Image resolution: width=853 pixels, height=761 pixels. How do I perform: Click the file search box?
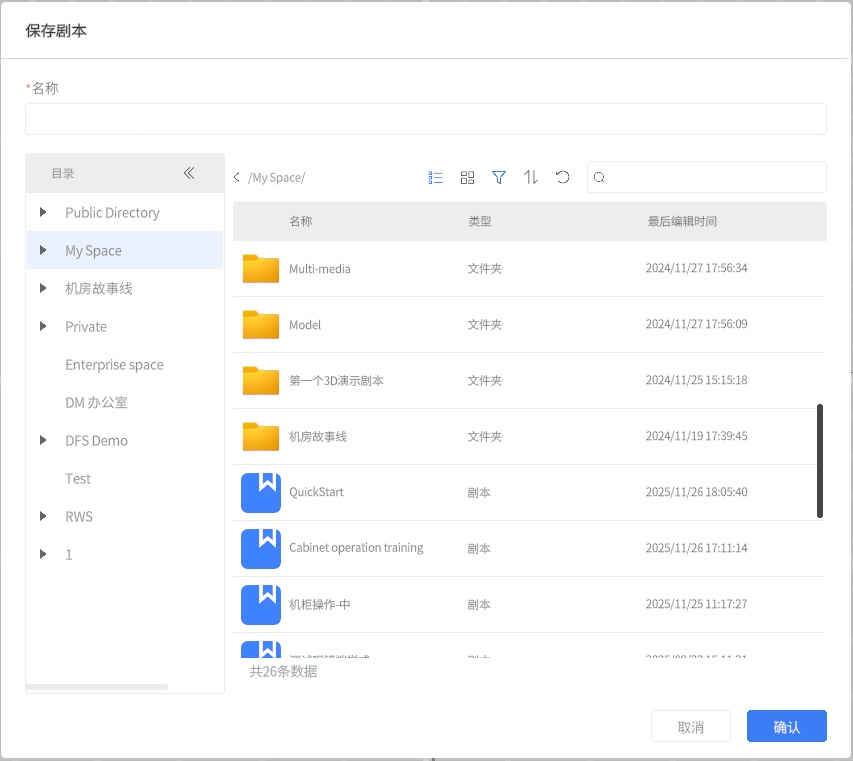click(x=714, y=177)
